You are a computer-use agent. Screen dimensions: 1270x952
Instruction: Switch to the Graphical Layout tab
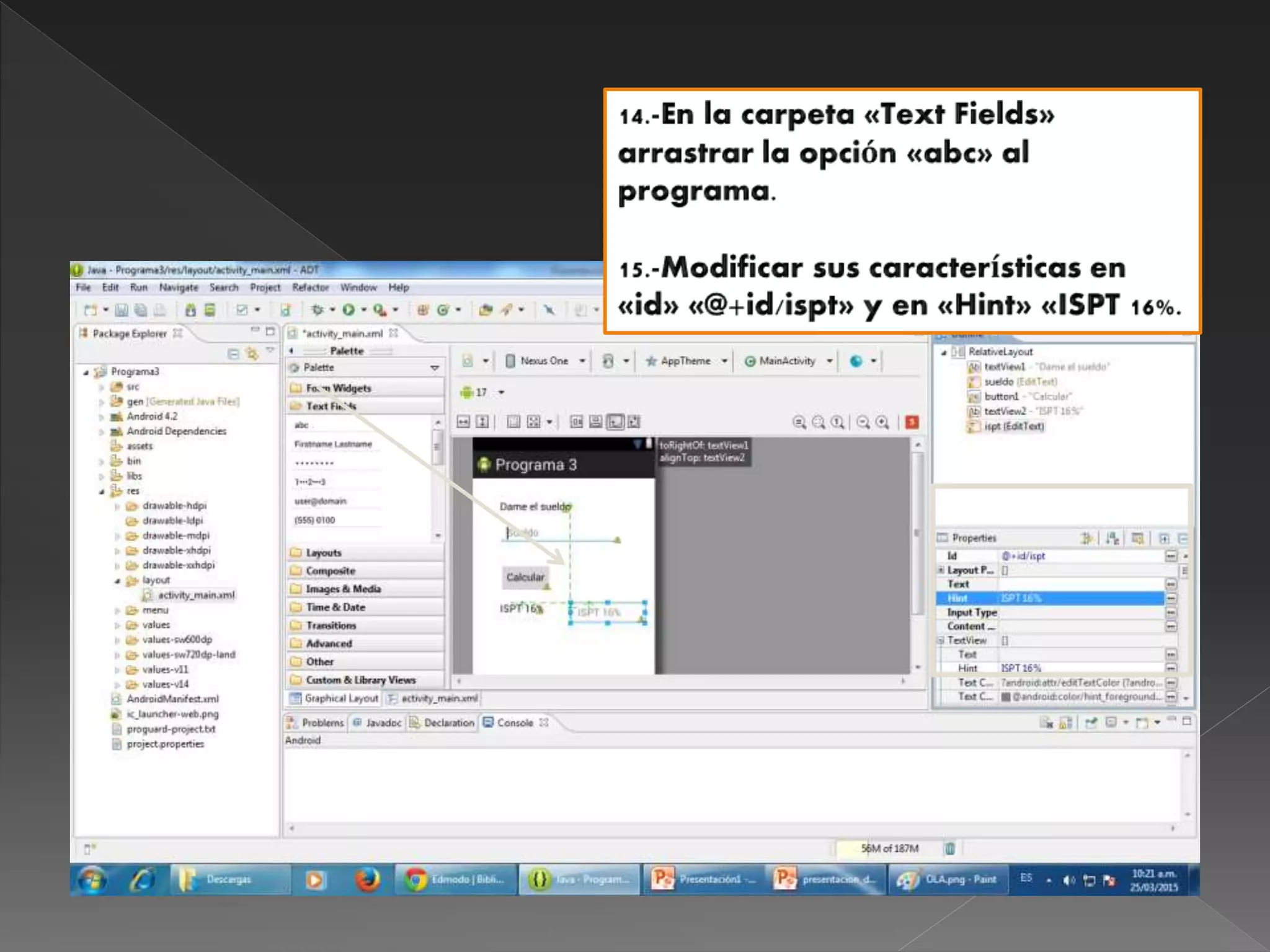(334, 699)
